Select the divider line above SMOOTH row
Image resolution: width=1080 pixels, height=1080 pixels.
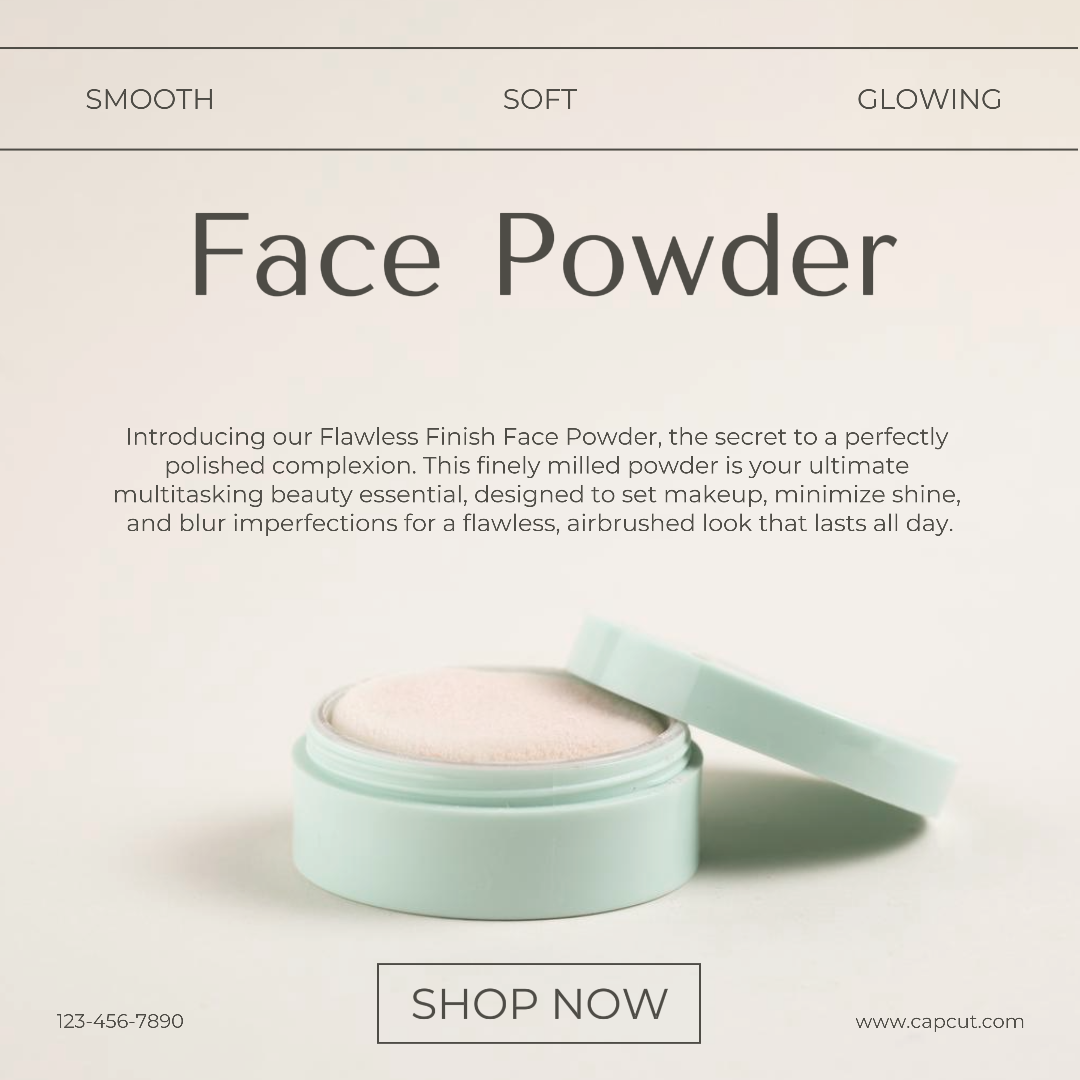539,48
